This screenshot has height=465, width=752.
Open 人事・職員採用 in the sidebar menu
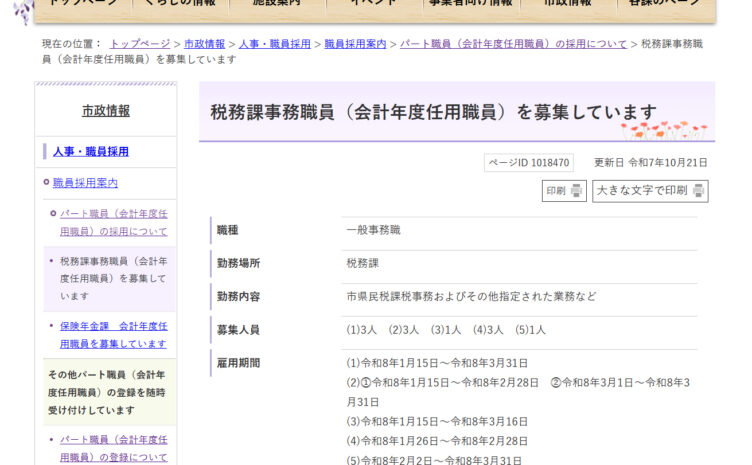(90, 151)
